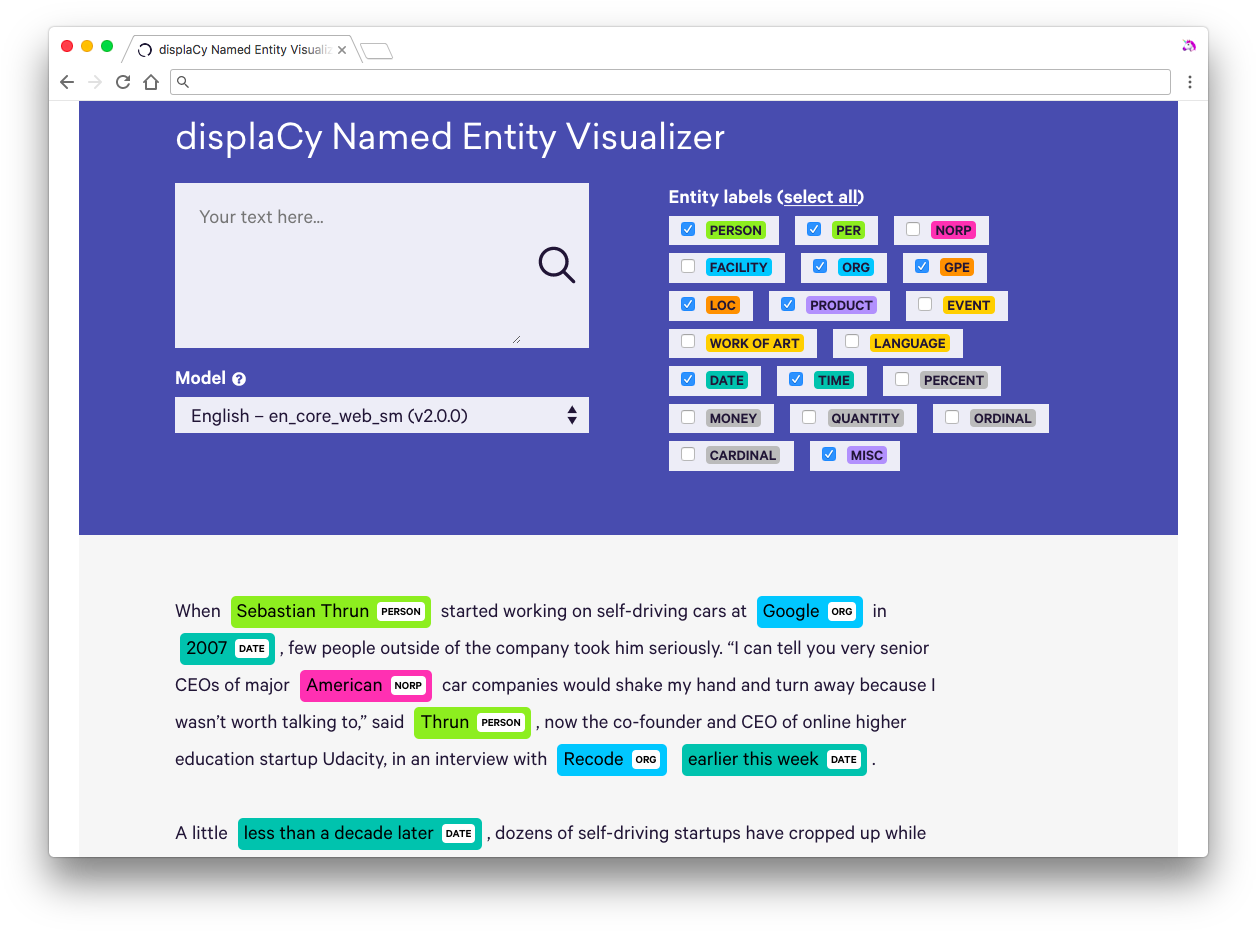
Task: Click the search icon inside the address bar
Action: click(x=182, y=81)
